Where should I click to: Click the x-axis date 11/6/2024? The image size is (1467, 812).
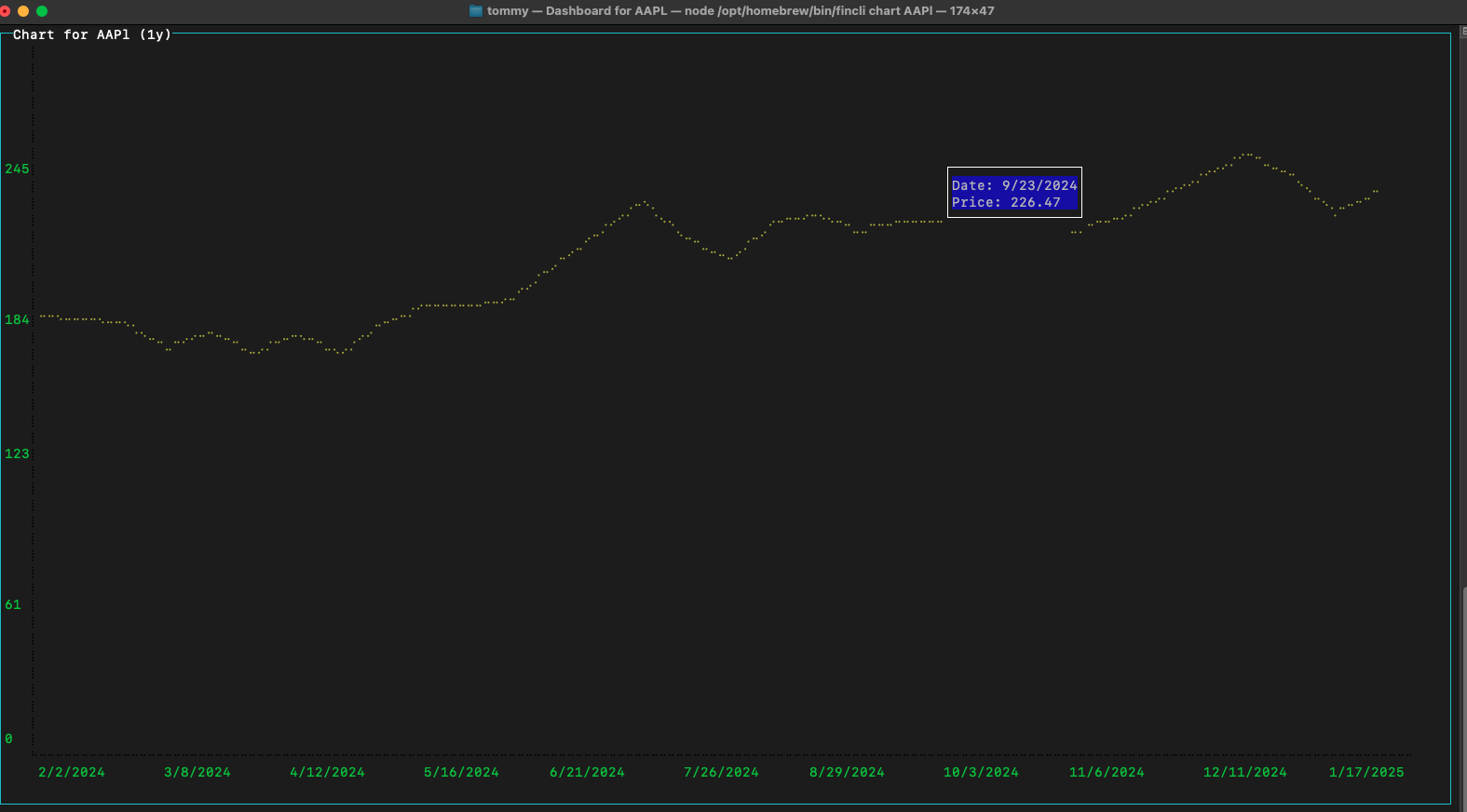[x=1107, y=772]
